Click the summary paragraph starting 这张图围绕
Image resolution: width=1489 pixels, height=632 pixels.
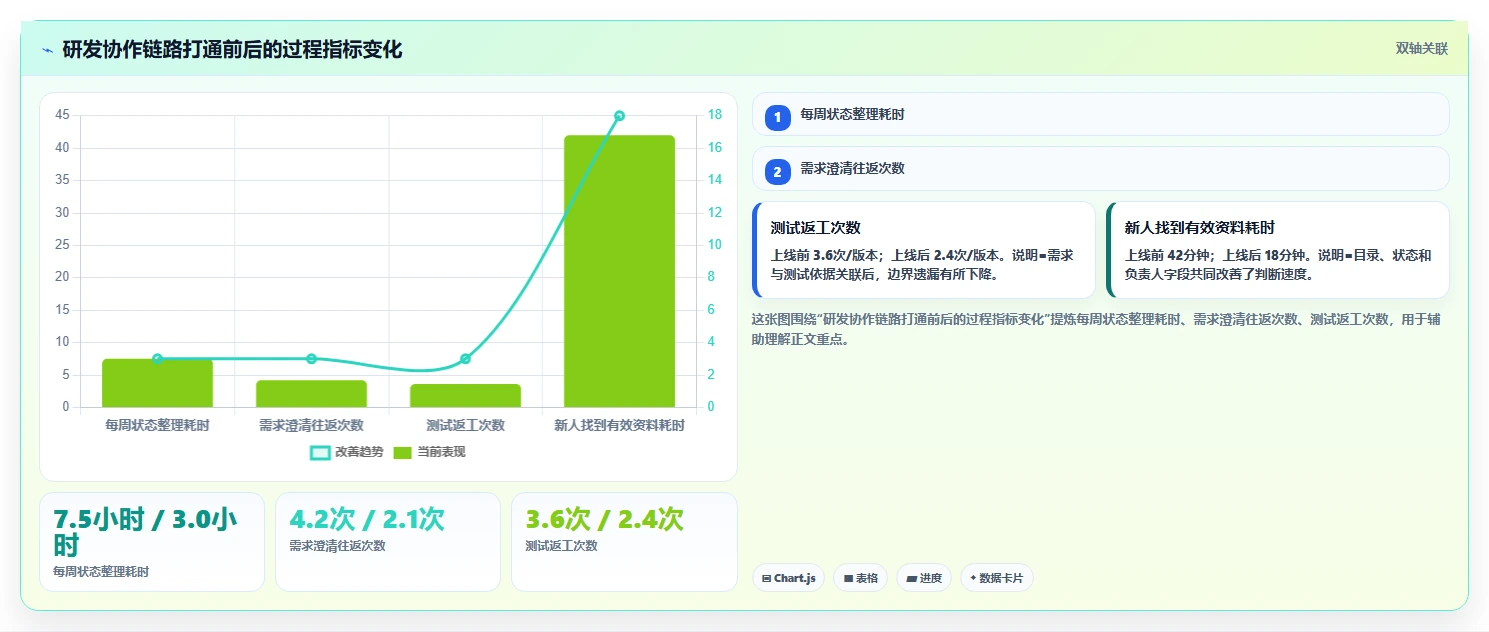pos(1097,329)
